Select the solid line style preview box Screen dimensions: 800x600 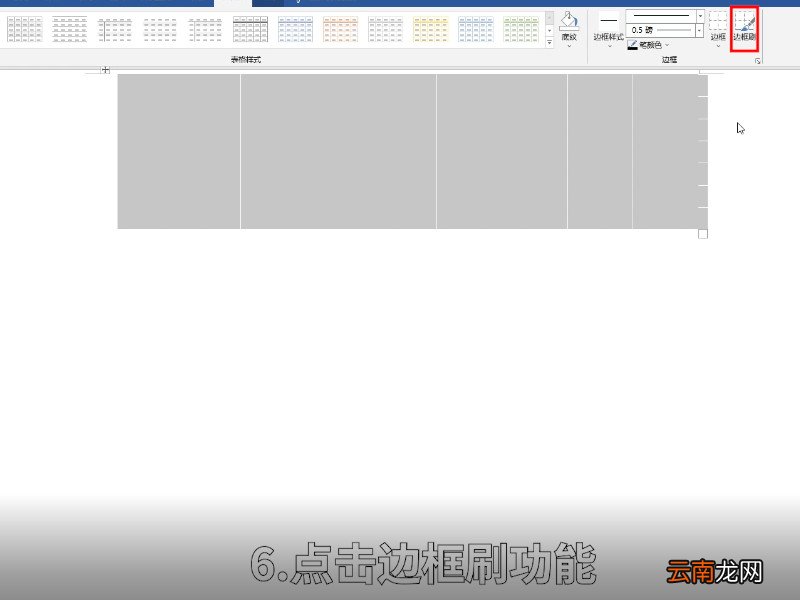(661, 16)
